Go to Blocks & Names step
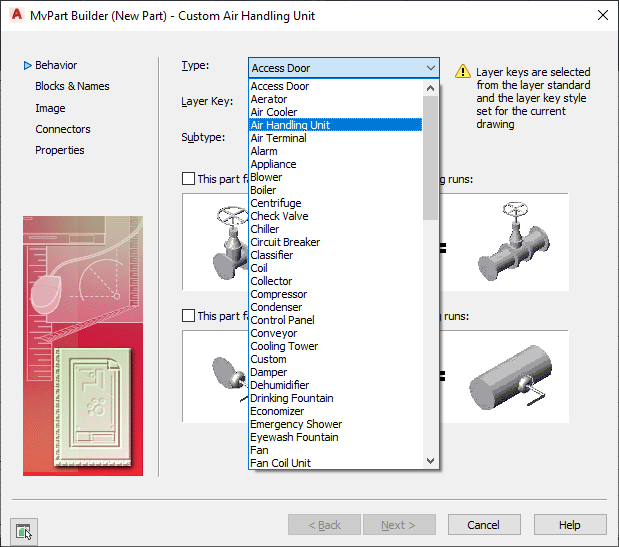 (x=72, y=86)
